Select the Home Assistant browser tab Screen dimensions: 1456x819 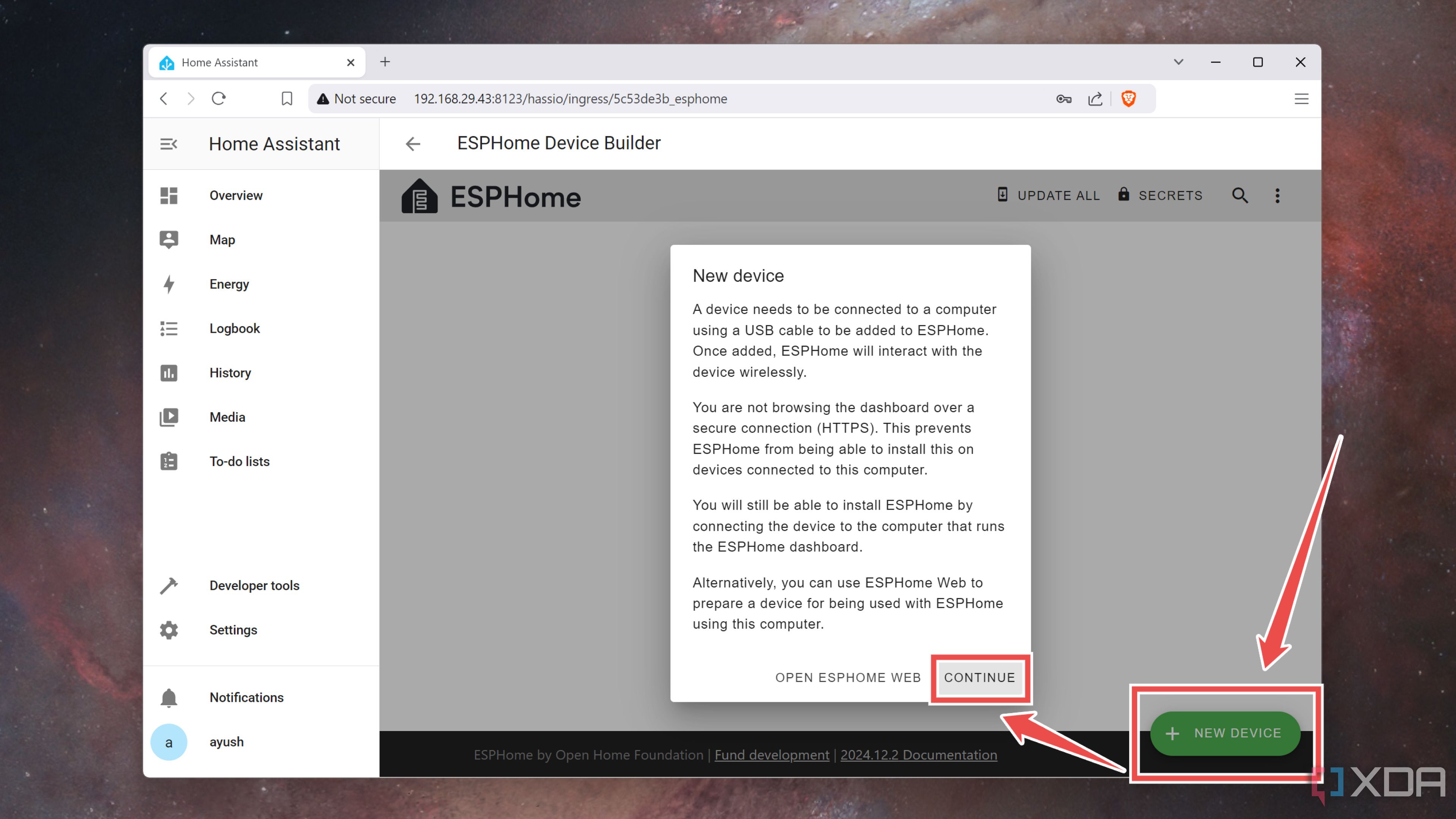[257, 62]
